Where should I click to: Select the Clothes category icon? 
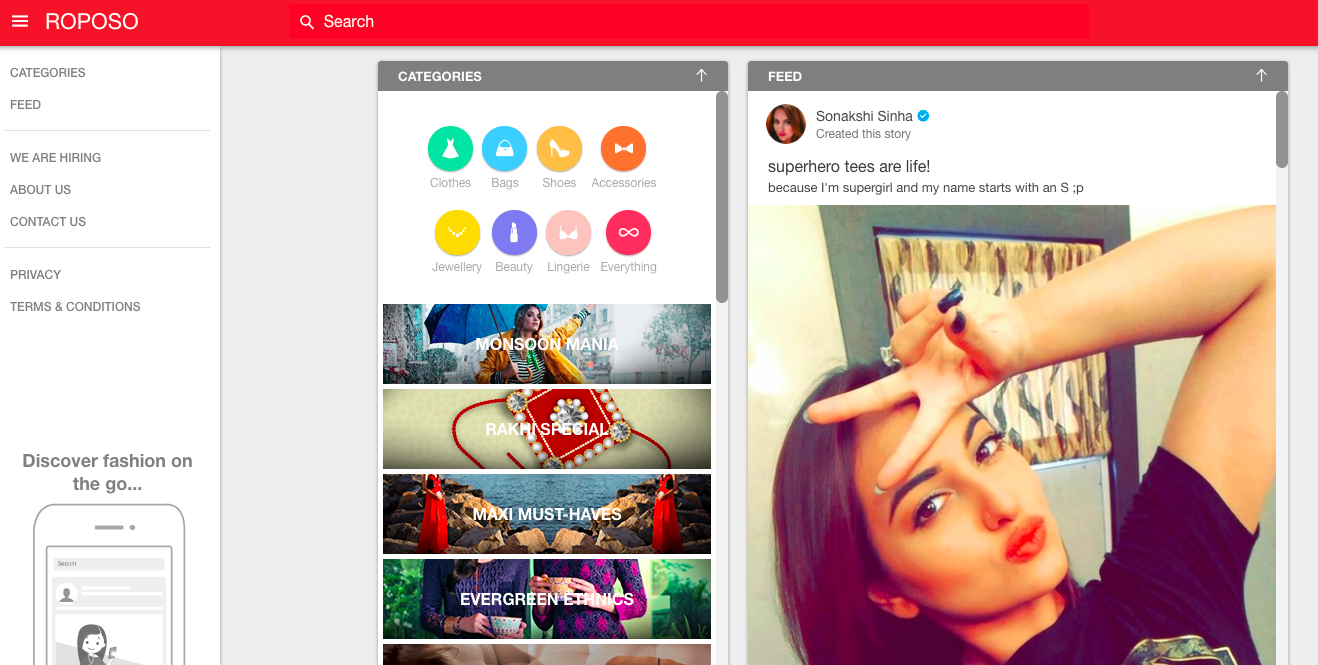[x=450, y=149]
